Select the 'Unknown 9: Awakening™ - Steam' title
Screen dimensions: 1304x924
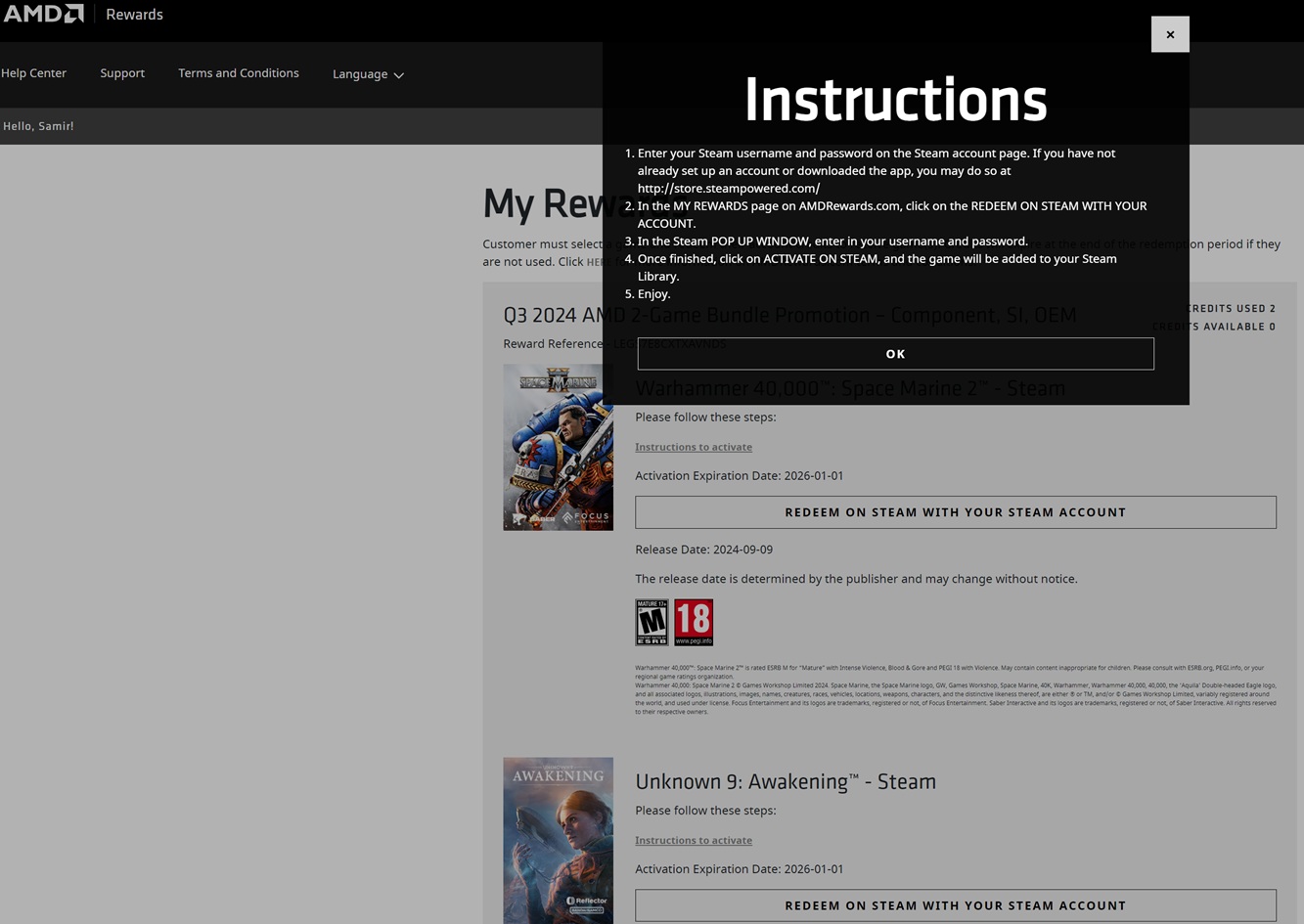click(x=786, y=781)
